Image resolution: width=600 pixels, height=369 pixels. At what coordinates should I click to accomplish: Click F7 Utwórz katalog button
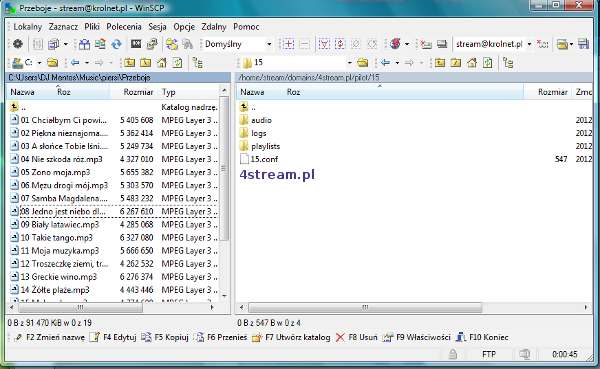point(291,337)
